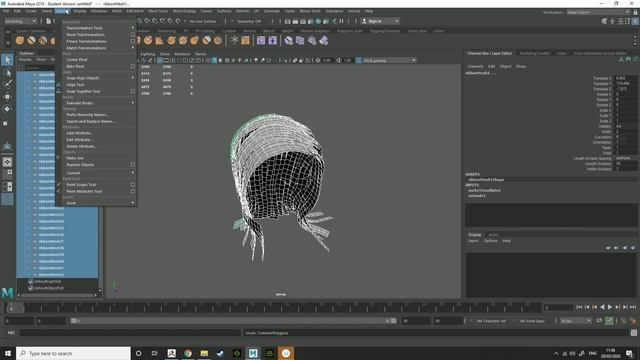The width and height of the screenshot is (640, 360).
Task: Open the Modeling menu set dropdown
Action: [x=20, y=21]
